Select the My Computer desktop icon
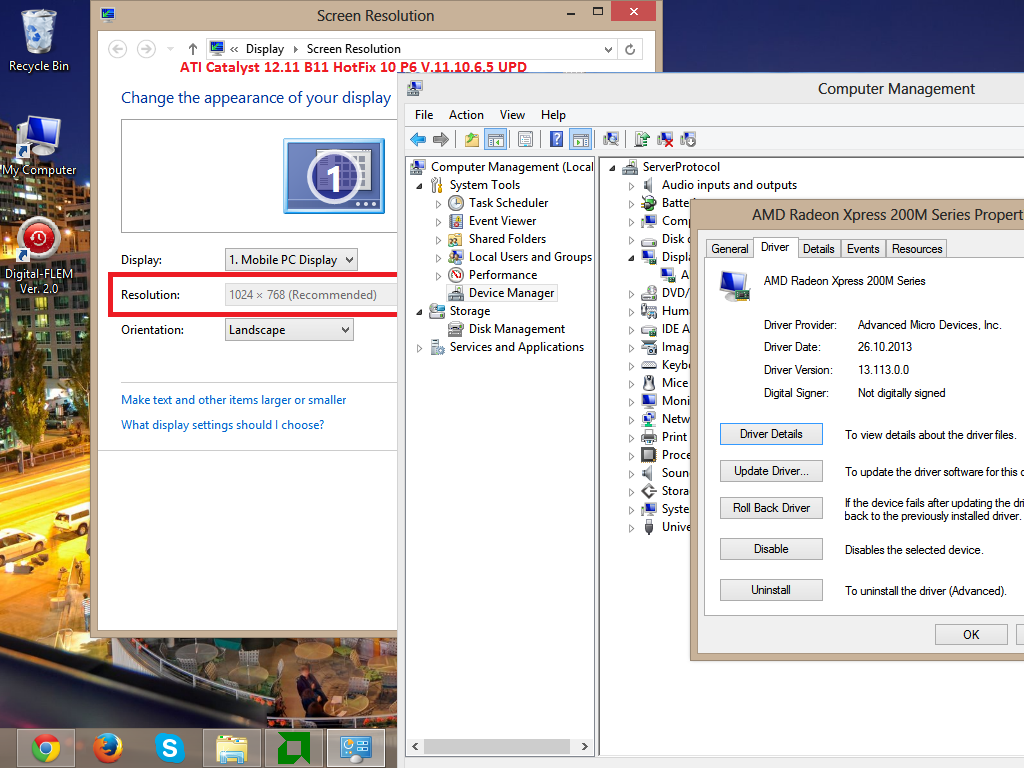1024x768 pixels. 39,146
